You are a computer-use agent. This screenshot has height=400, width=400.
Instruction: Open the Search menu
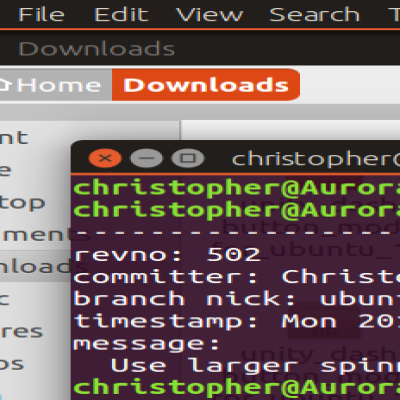pyautogui.click(x=314, y=15)
